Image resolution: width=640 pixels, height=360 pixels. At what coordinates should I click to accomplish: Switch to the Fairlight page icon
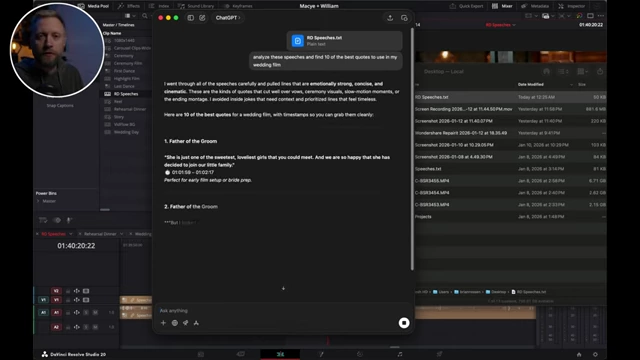click(400, 354)
